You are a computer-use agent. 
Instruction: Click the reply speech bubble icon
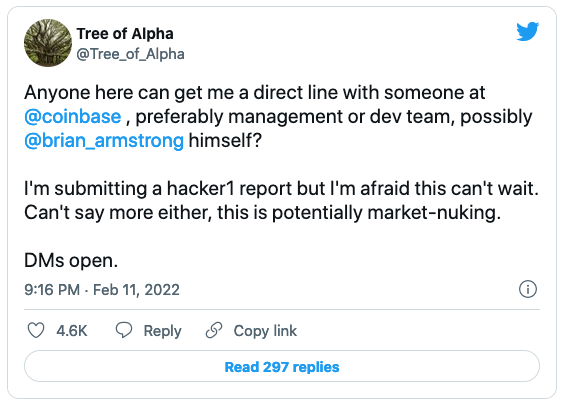point(124,330)
